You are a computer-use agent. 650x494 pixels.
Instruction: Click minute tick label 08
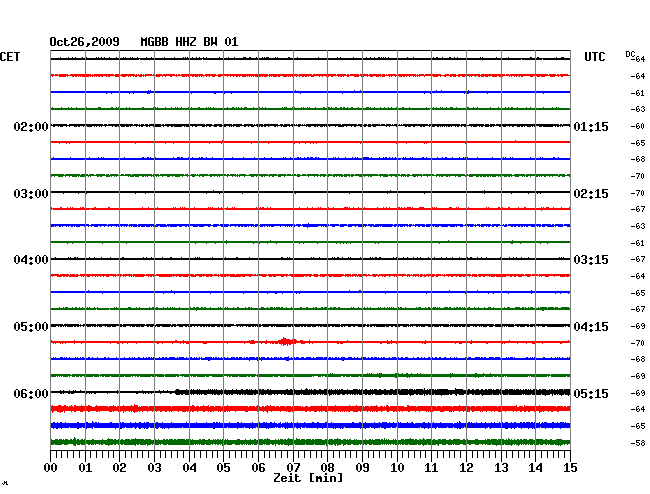[327, 468]
